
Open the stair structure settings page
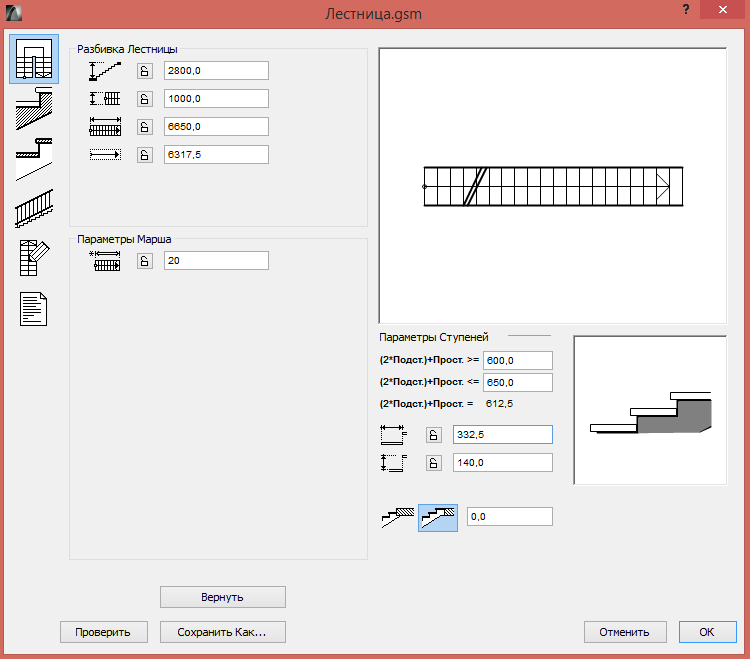(34, 109)
